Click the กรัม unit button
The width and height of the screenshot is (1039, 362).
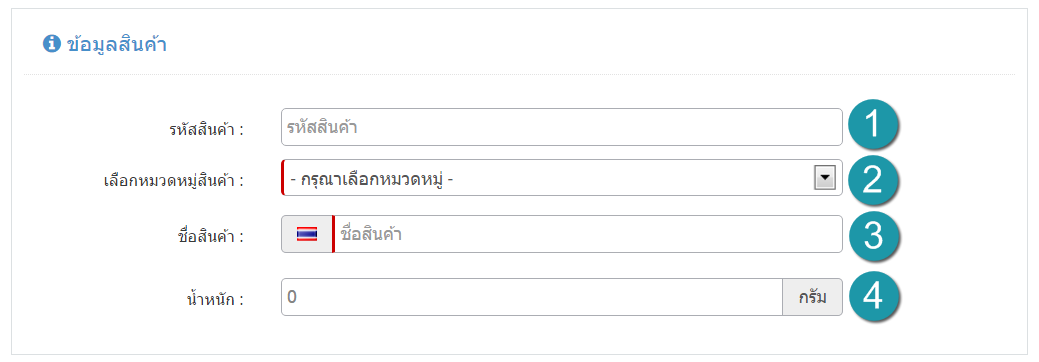[x=813, y=297]
